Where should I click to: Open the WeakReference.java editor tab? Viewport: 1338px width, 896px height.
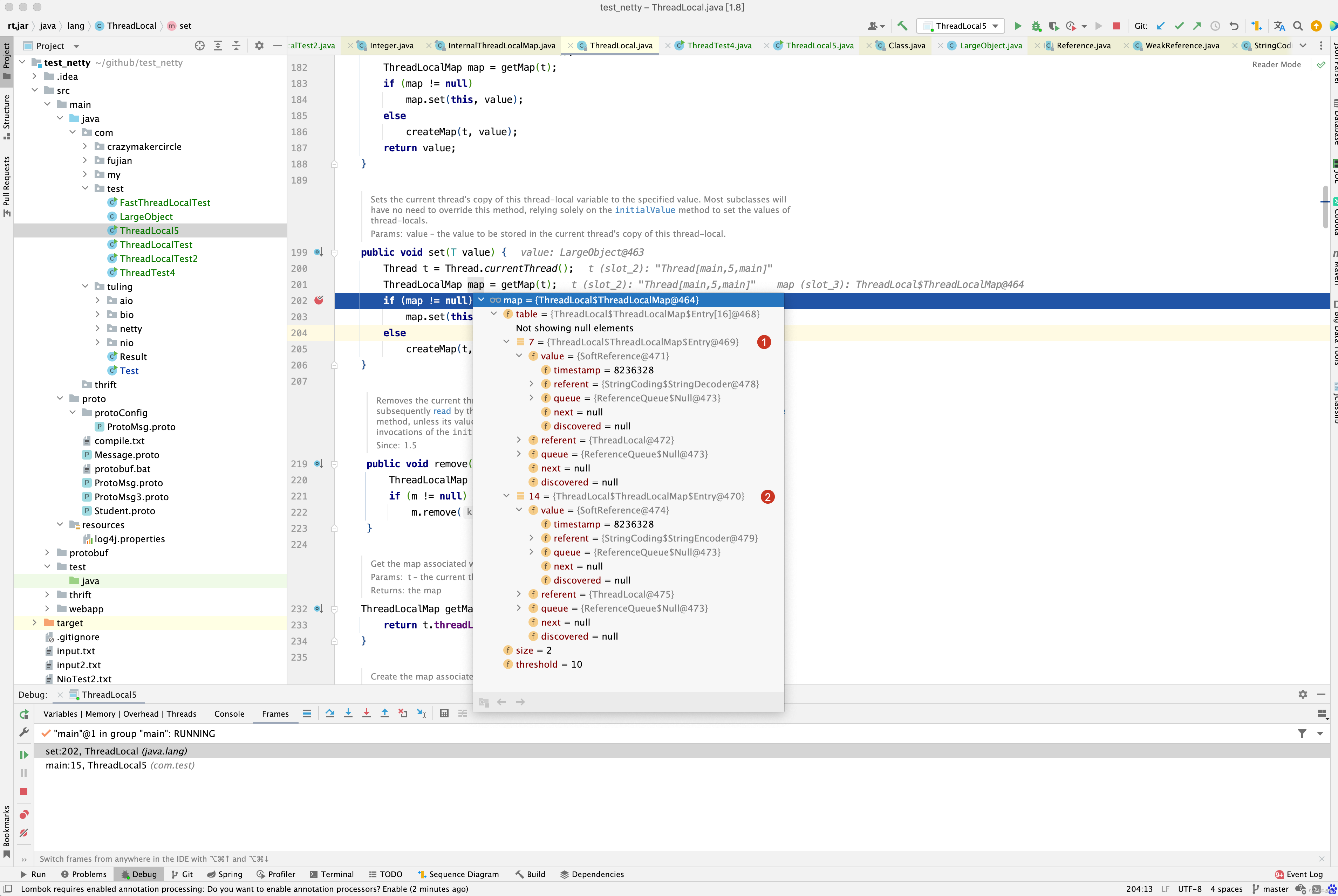coord(1181,46)
